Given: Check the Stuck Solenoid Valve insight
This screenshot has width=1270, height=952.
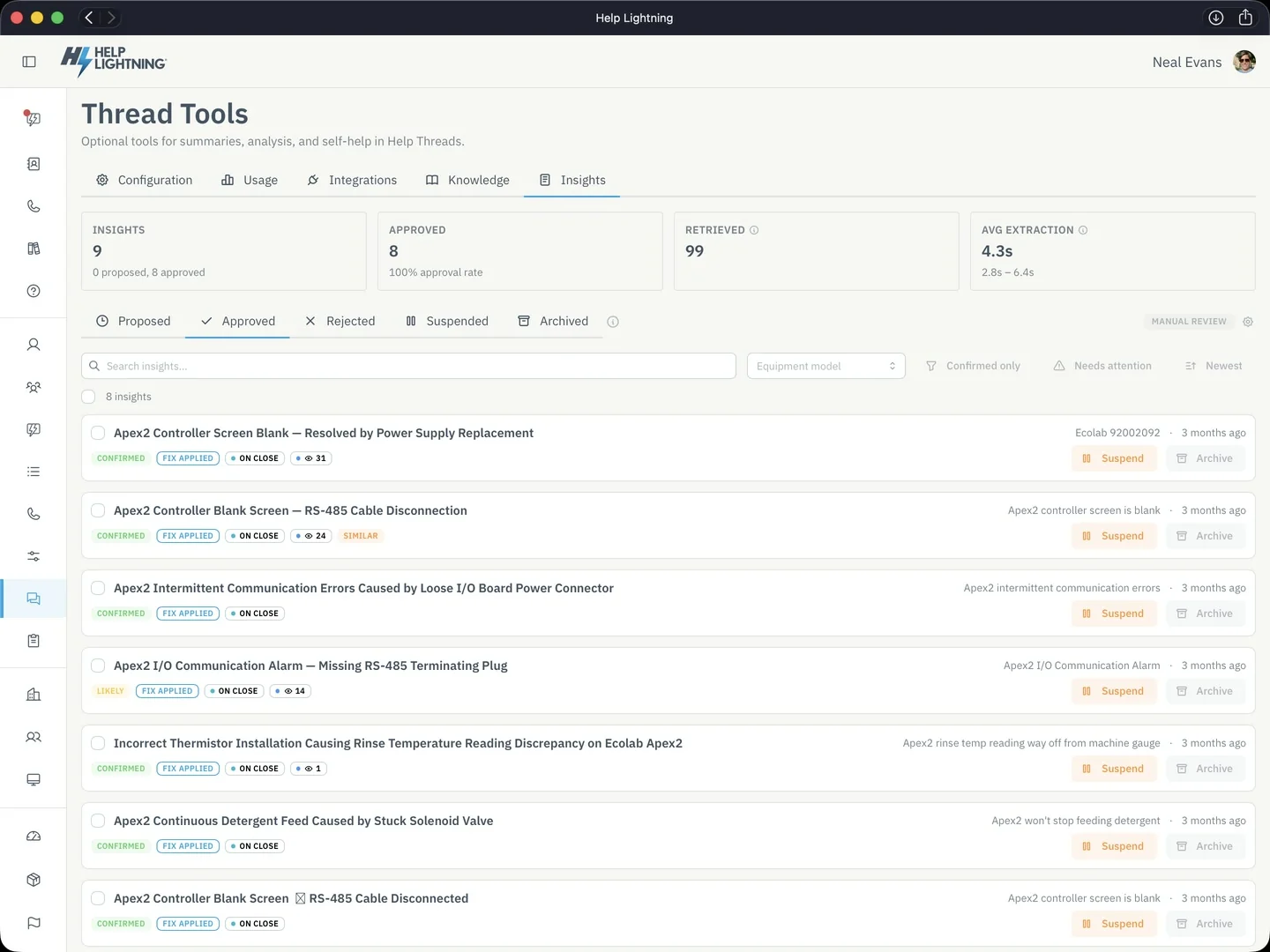Looking at the screenshot, I should pos(98,821).
